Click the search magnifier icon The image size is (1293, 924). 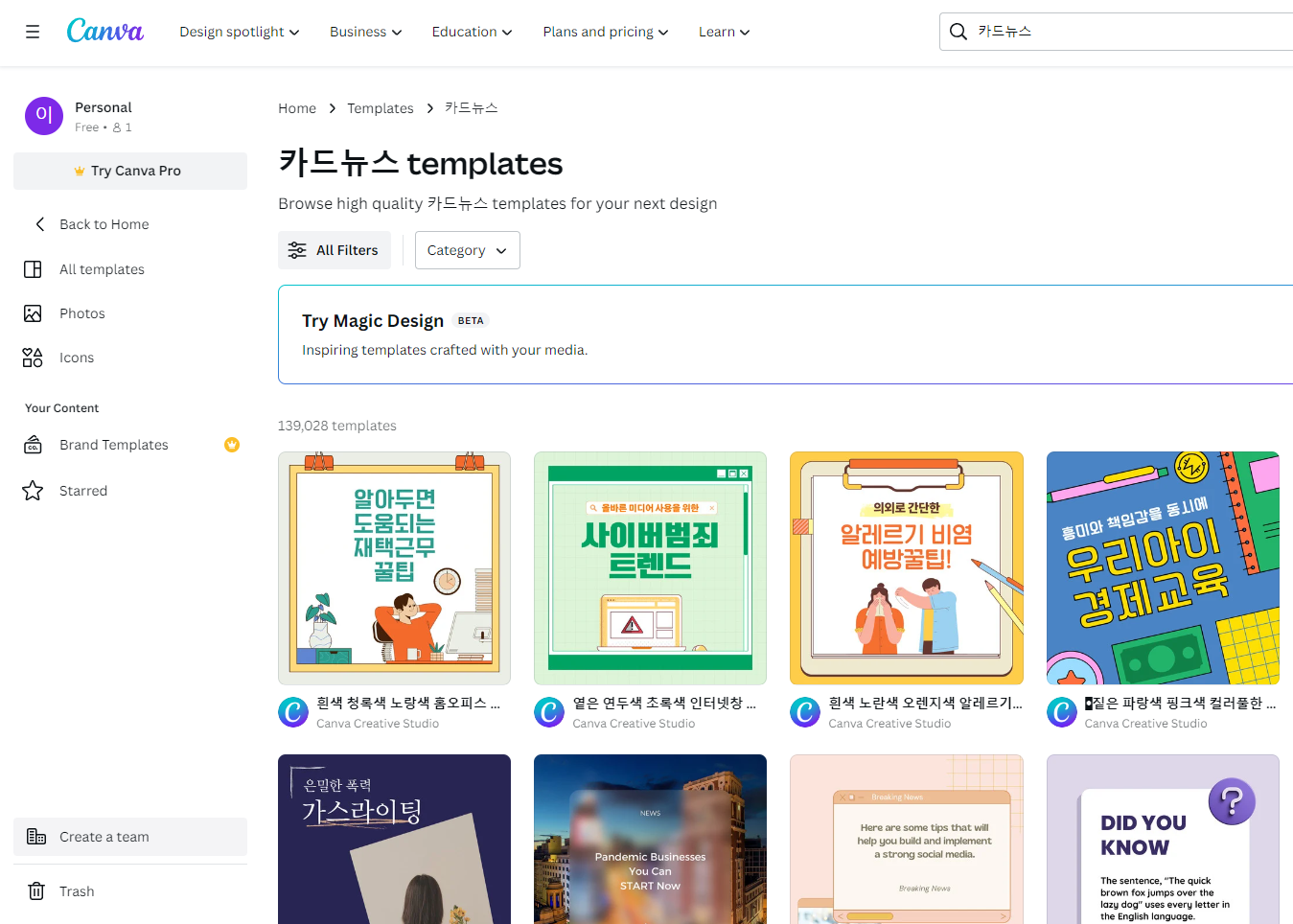pyautogui.click(x=958, y=32)
